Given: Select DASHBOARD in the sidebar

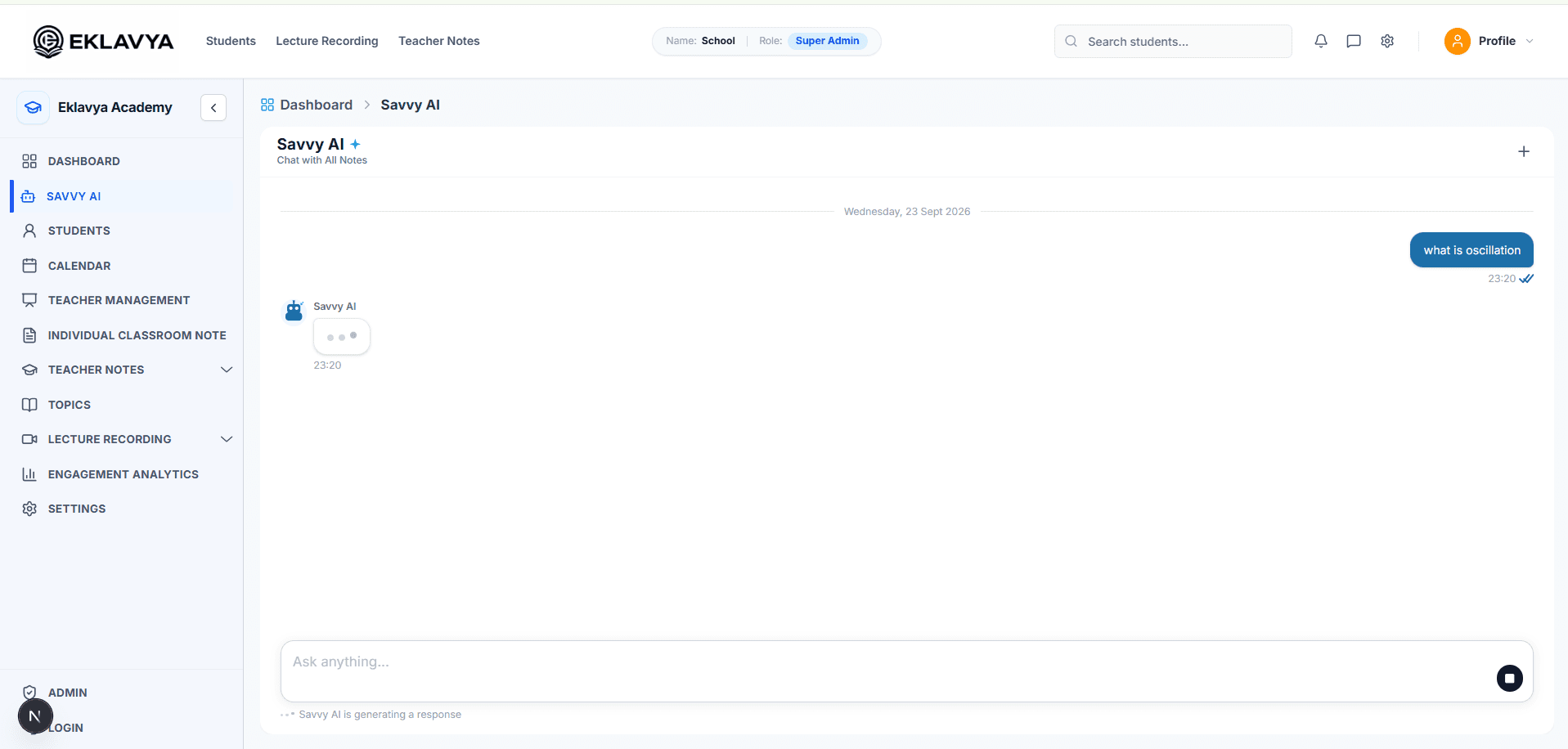Looking at the screenshot, I should click(84, 161).
